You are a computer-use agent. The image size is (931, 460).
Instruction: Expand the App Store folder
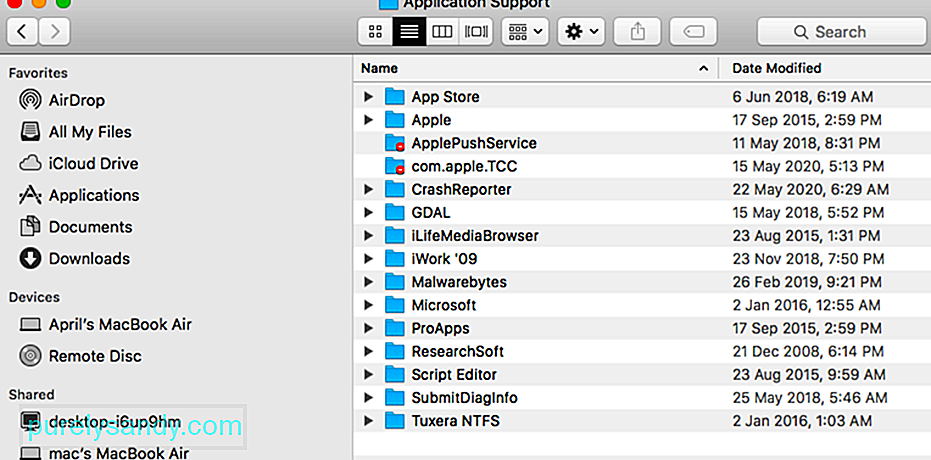pyautogui.click(x=369, y=96)
